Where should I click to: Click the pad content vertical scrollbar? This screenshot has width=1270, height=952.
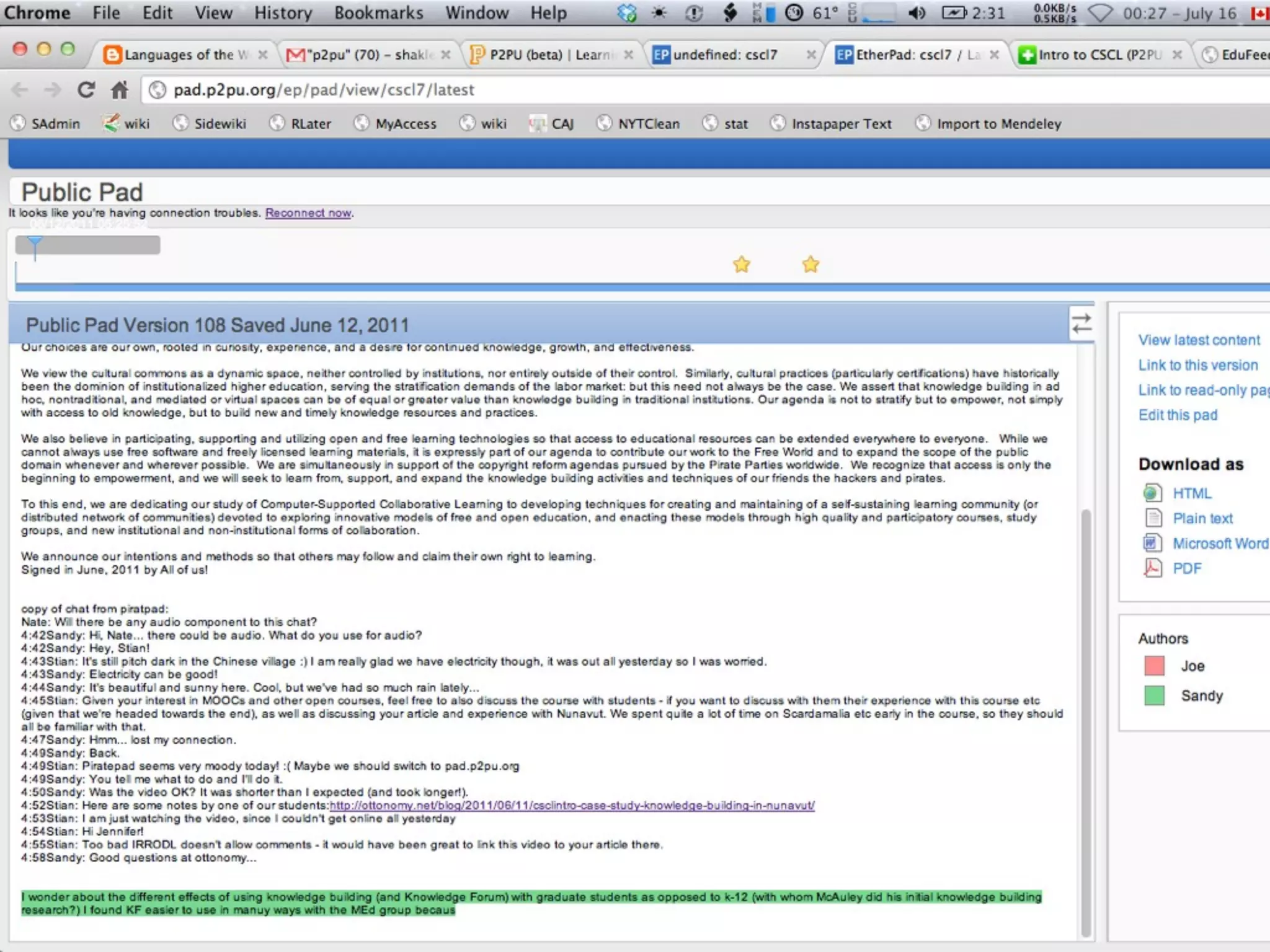pos(1086,719)
